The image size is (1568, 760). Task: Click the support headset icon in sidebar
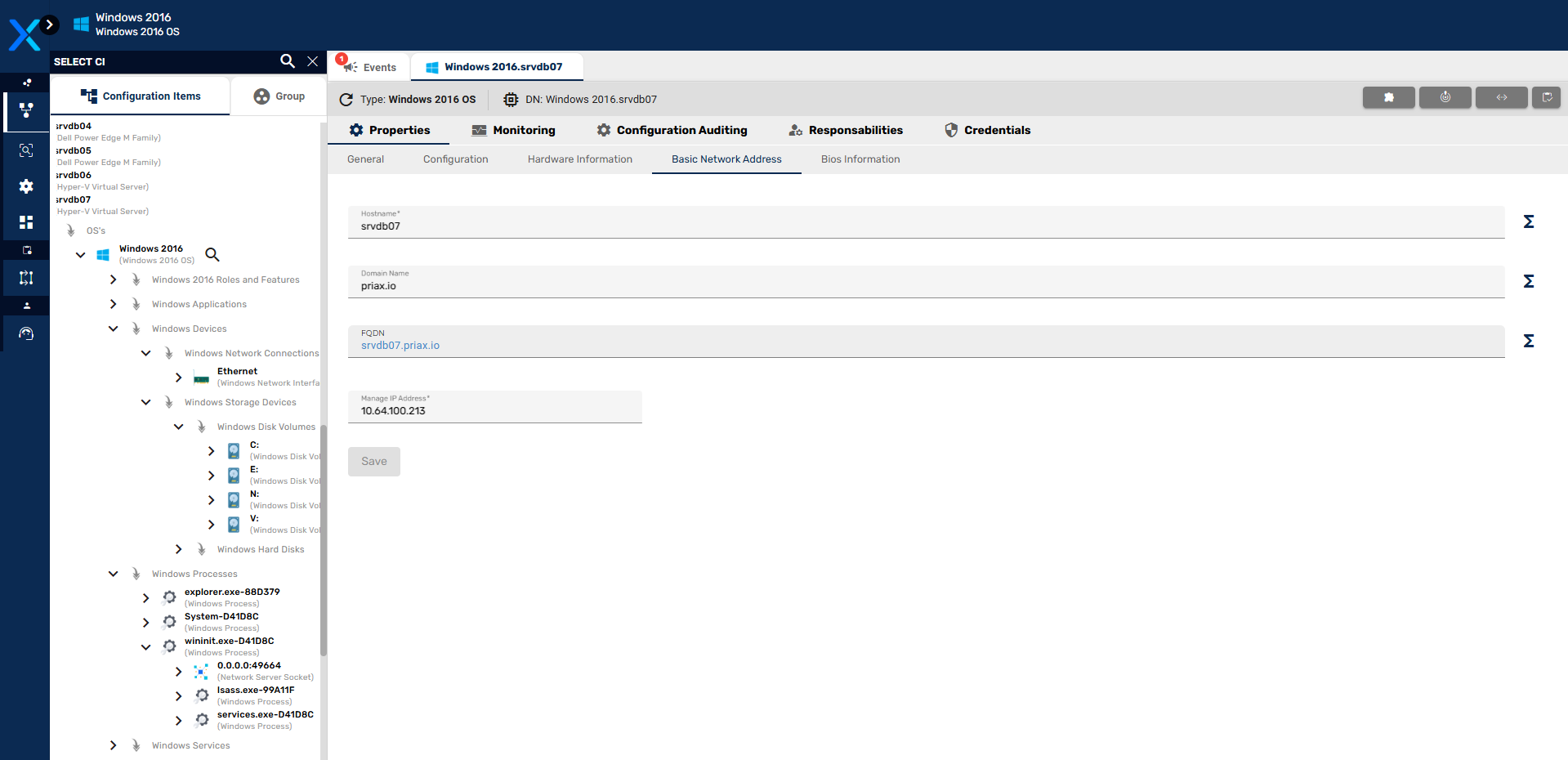pyautogui.click(x=26, y=333)
